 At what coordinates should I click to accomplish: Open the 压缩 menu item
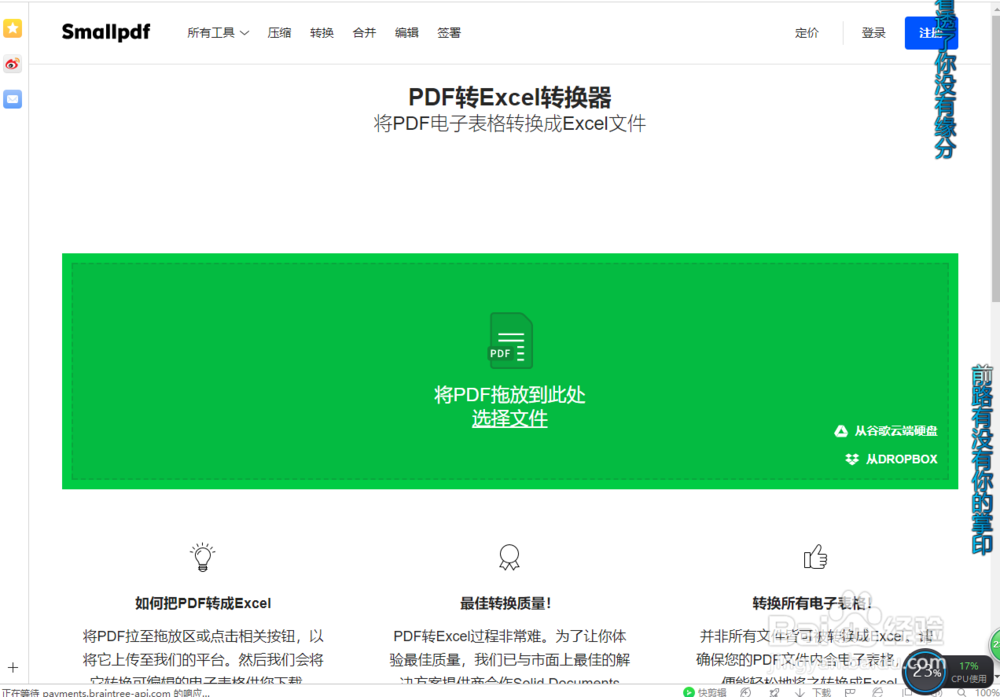[x=279, y=33]
